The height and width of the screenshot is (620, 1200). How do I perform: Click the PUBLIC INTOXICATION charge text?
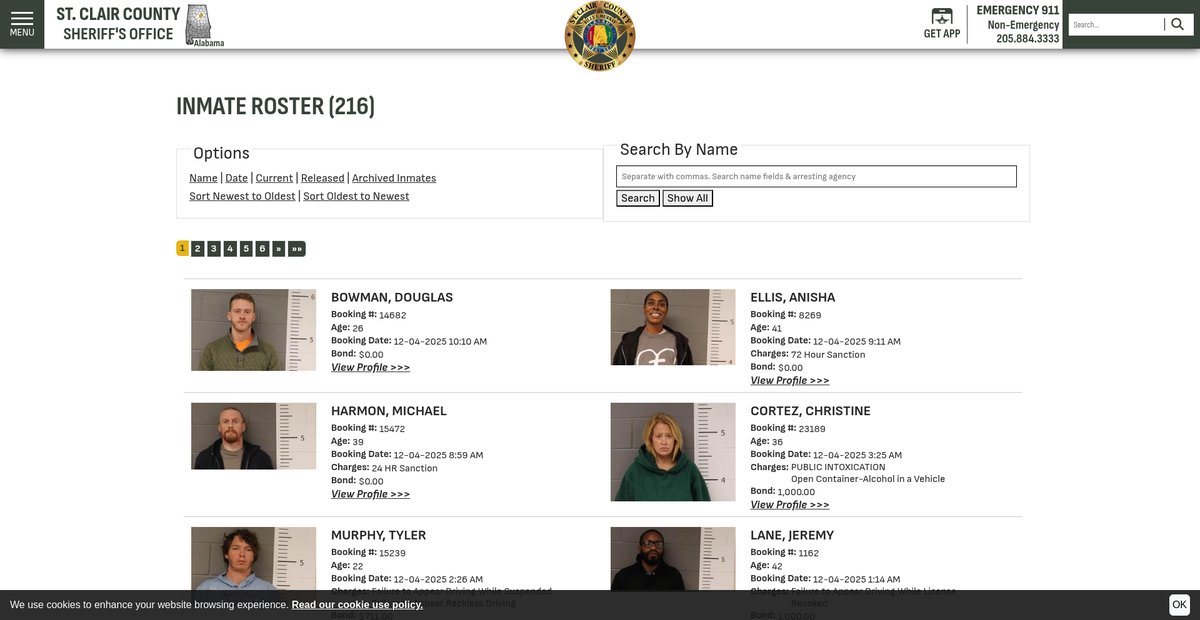838,467
